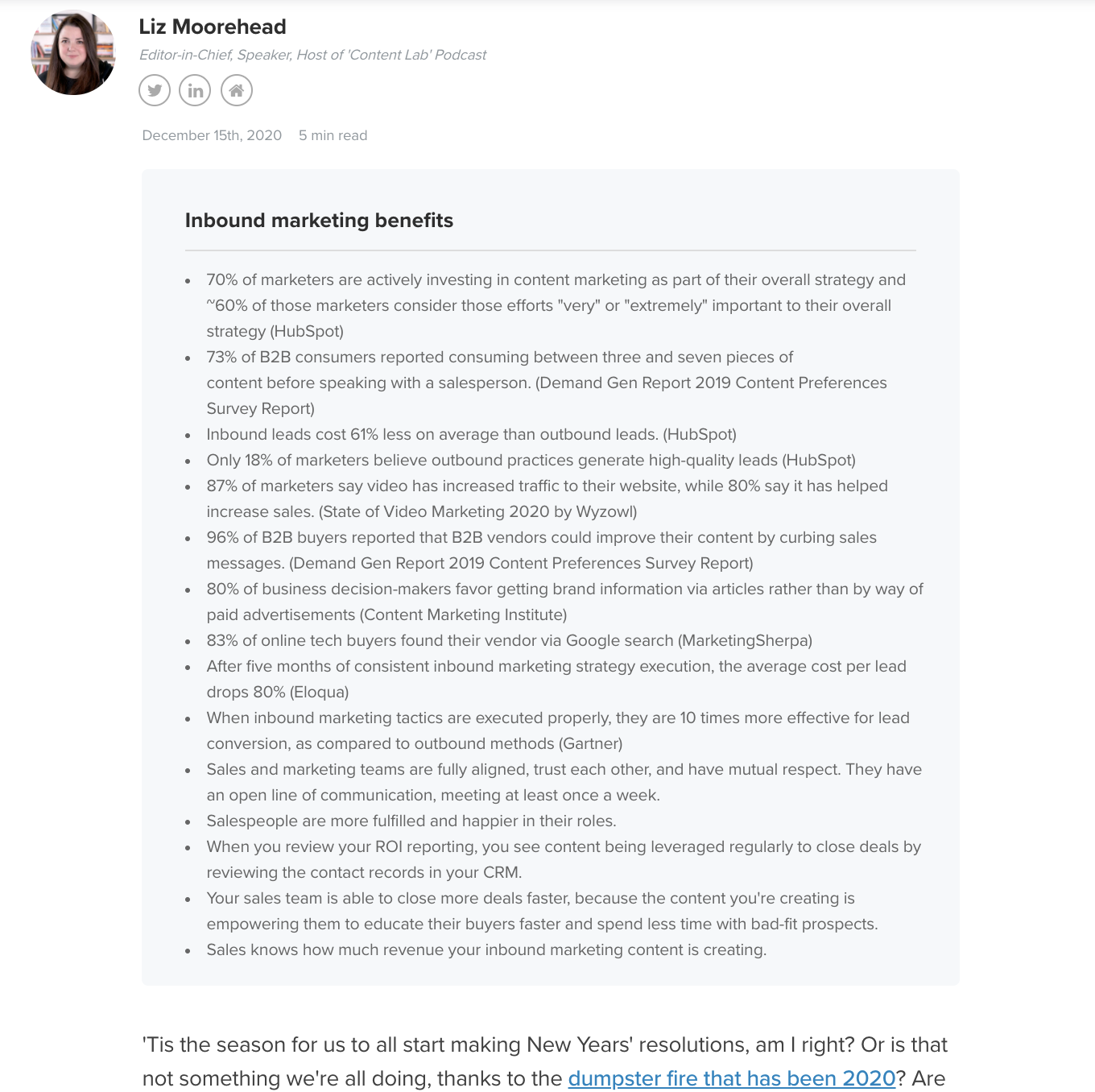The width and height of the screenshot is (1095, 1092).
Task: Click Liz Moorehead's profile photo
Action: click(73, 52)
